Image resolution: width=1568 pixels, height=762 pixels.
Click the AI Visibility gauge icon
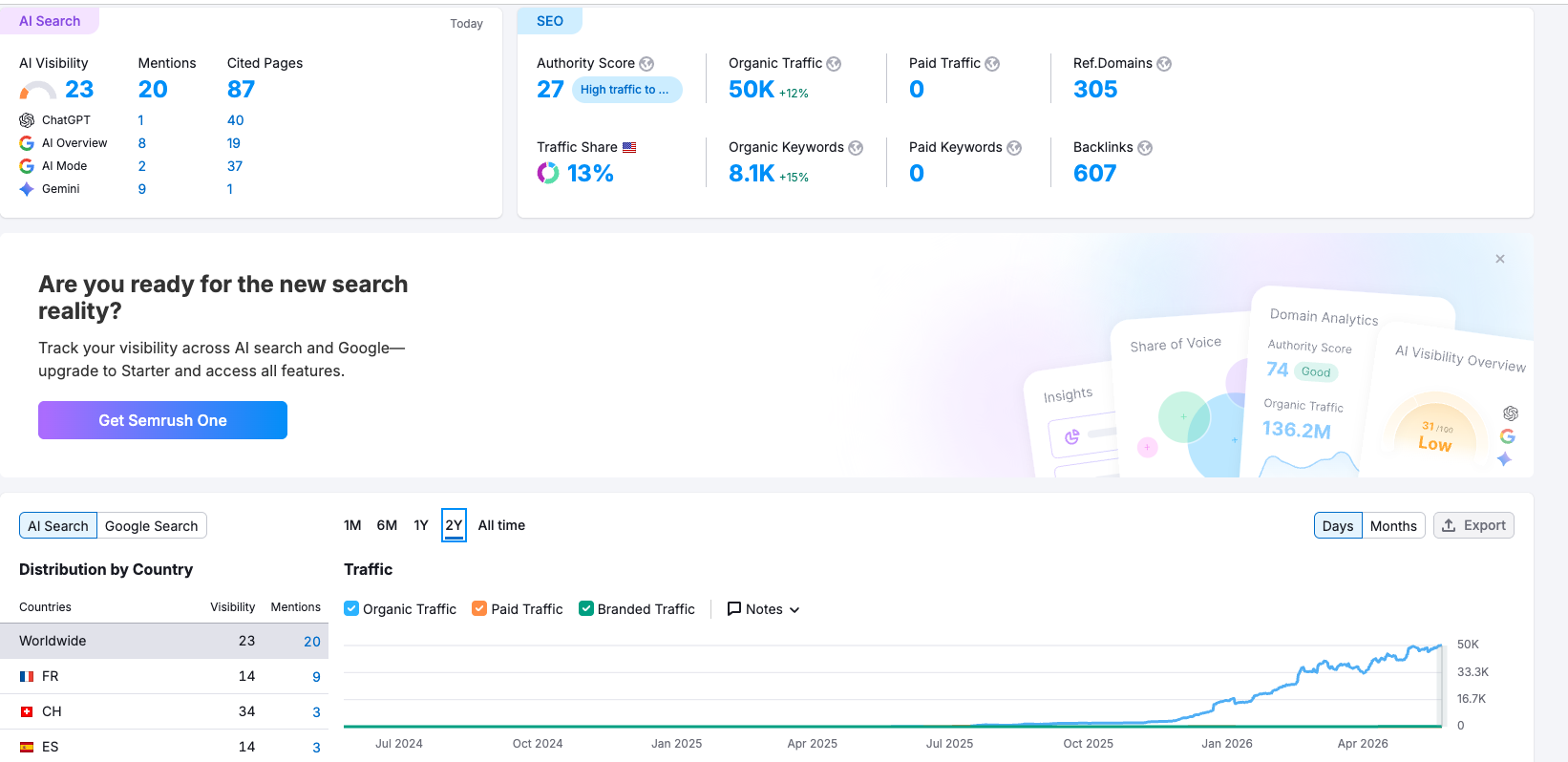38,91
